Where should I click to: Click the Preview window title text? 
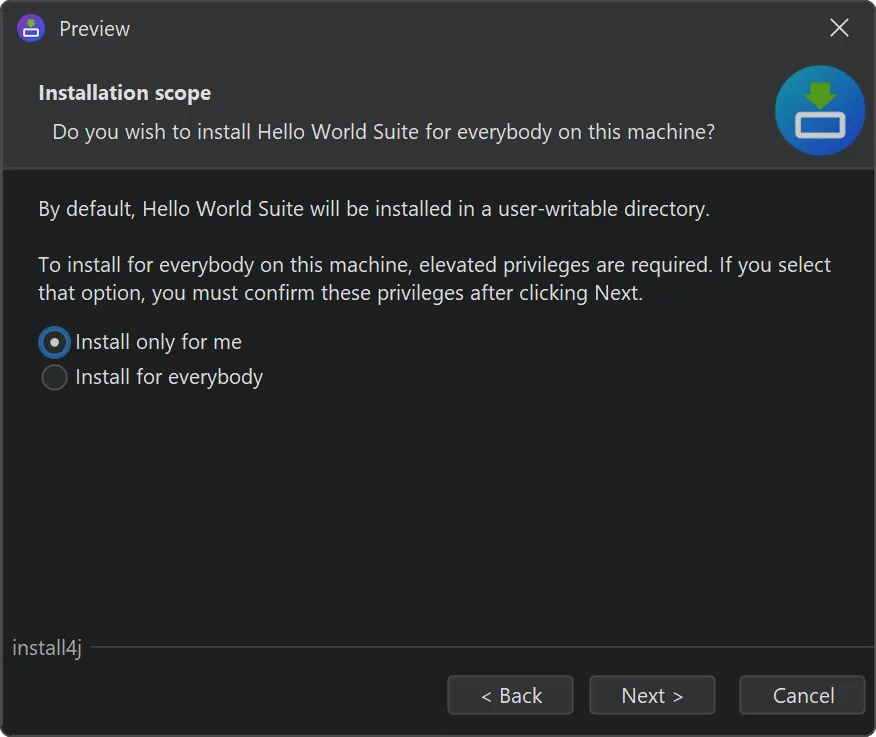click(x=93, y=28)
